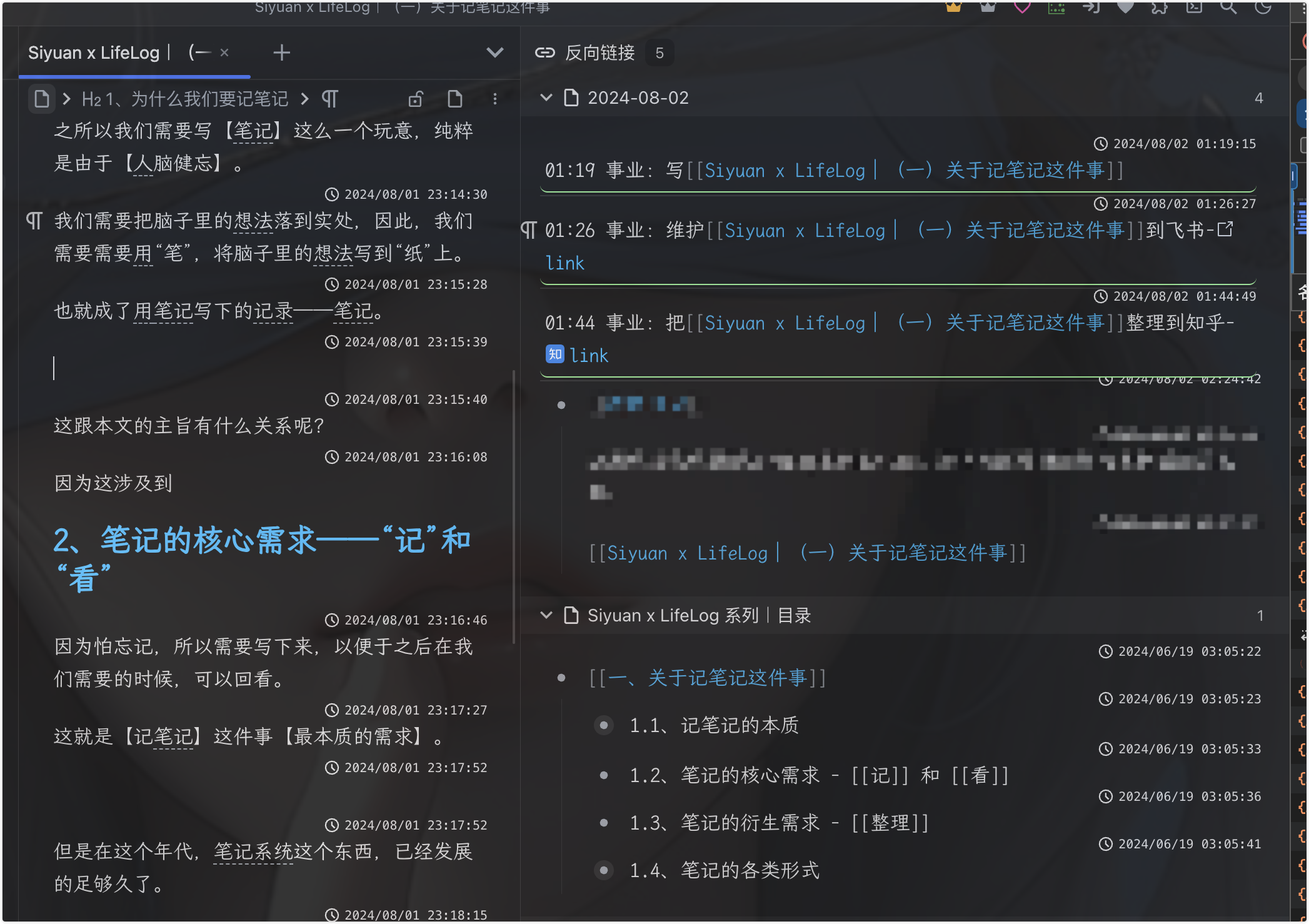Screen dimensions: 1309x924
Task: Click the H2 为什么我们要记笔记 breadcrumb
Action: point(185,99)
